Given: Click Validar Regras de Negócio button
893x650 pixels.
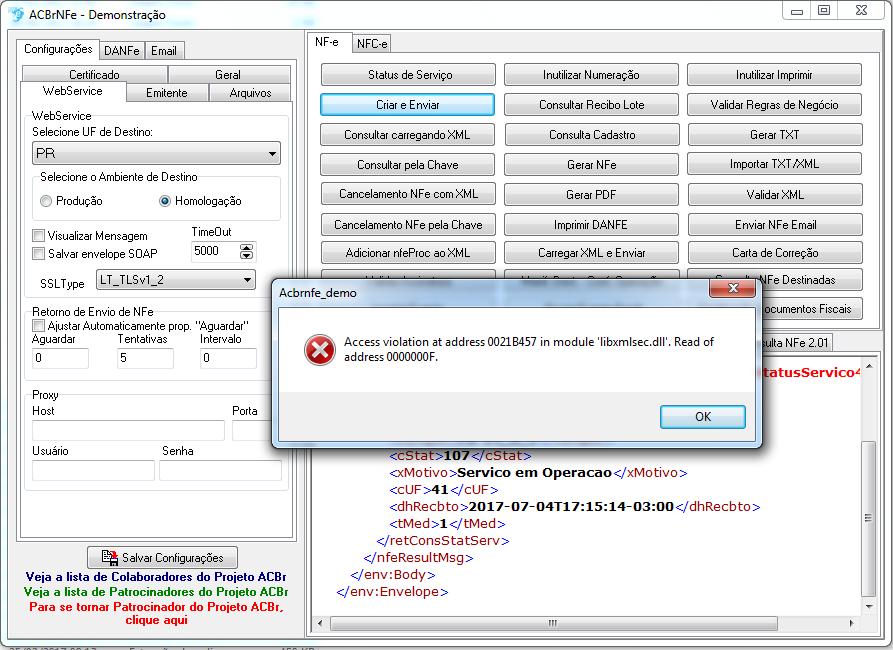Looking at the screenshot, I should (774, 105).
